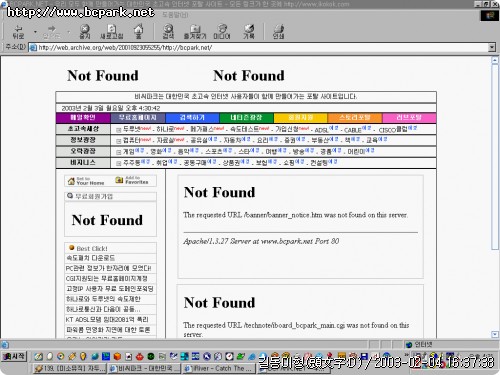Switch to the iRiver - Catch The taskbar window
The width and height of the screenshot is (500, 375).
(x=219, y=368)
